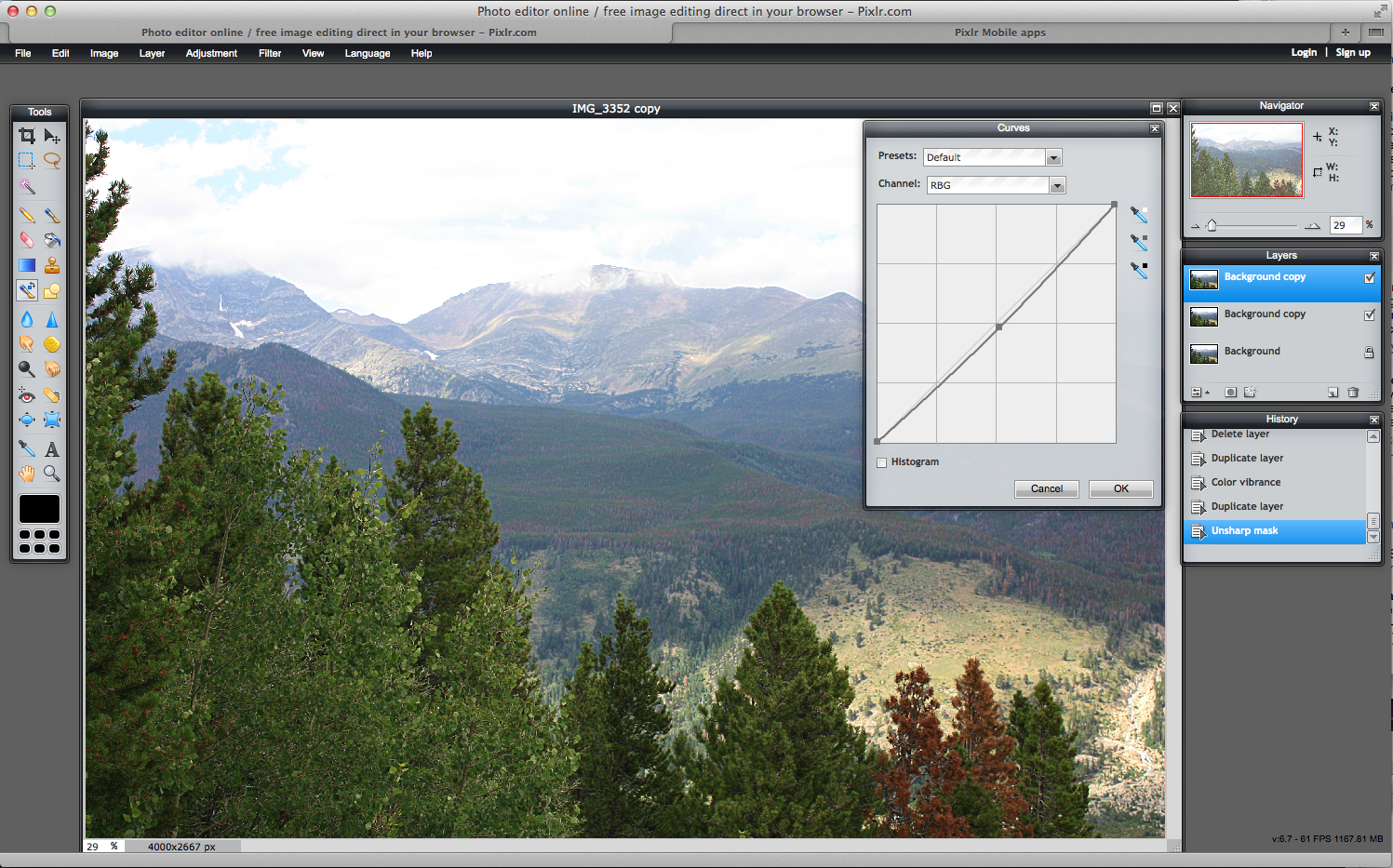This screenshot has height=868, width=1393.
Task: Open the Language menu
Action: click(368, 53)
